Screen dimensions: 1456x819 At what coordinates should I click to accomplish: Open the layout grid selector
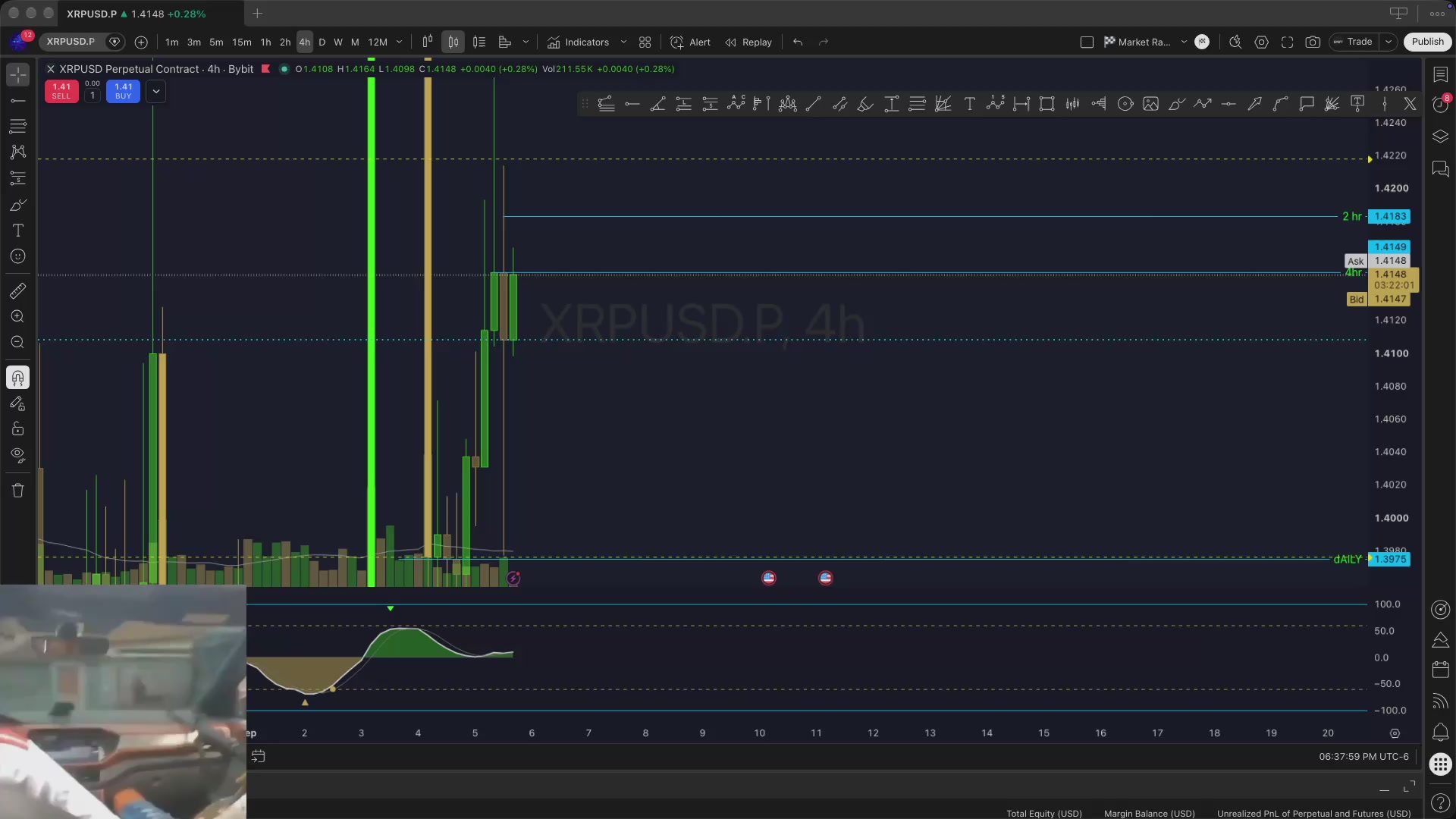[x=645, y=42]
